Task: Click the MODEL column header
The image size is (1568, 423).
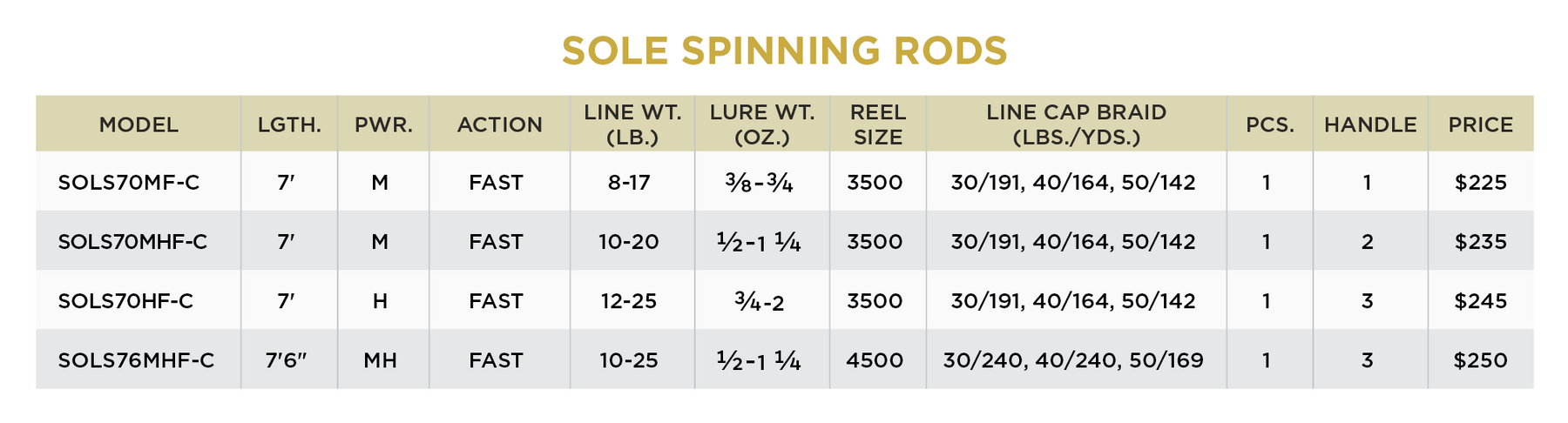Action: tap(139, 124)
